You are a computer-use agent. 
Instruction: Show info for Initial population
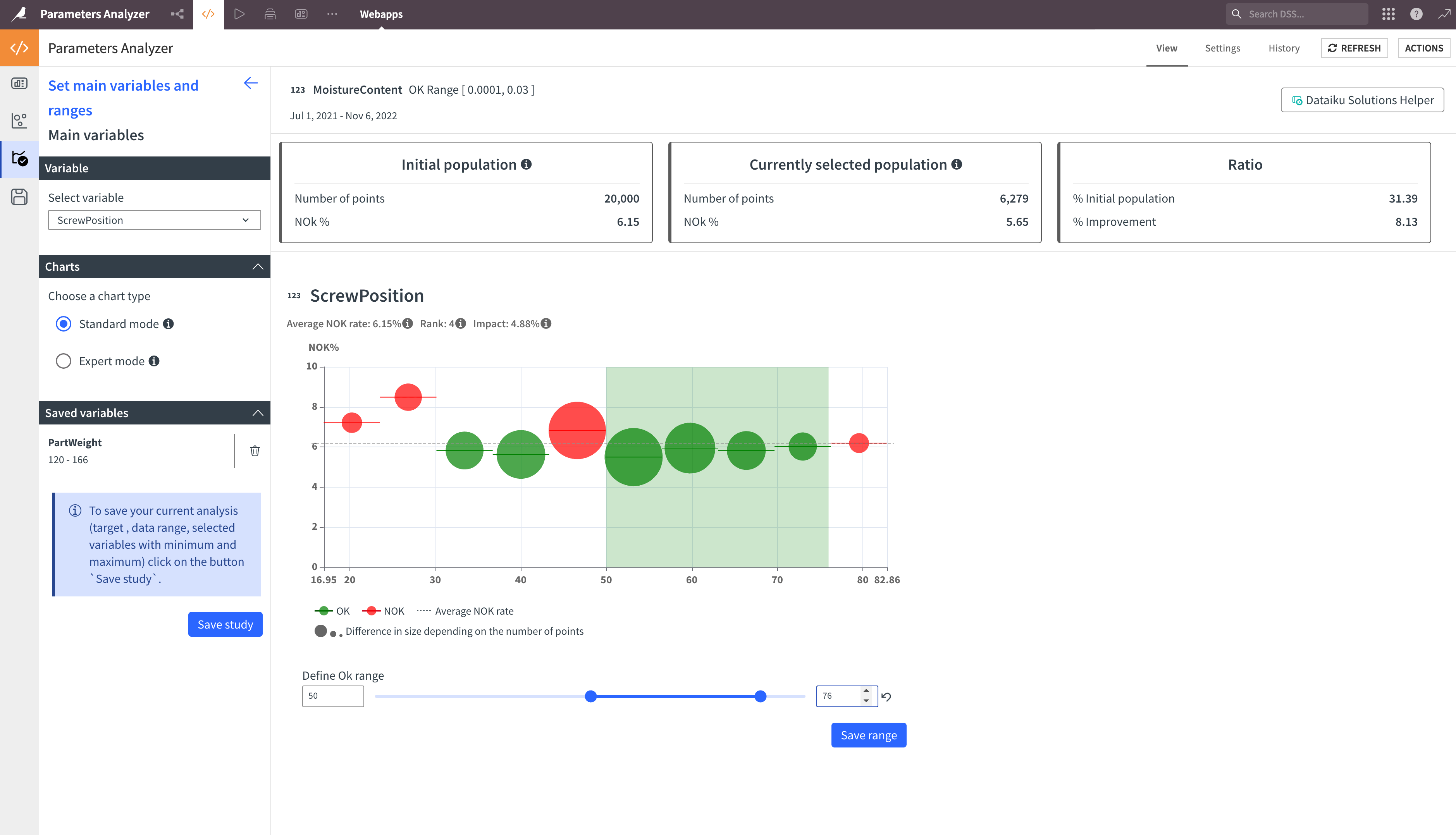pos(526,165)
